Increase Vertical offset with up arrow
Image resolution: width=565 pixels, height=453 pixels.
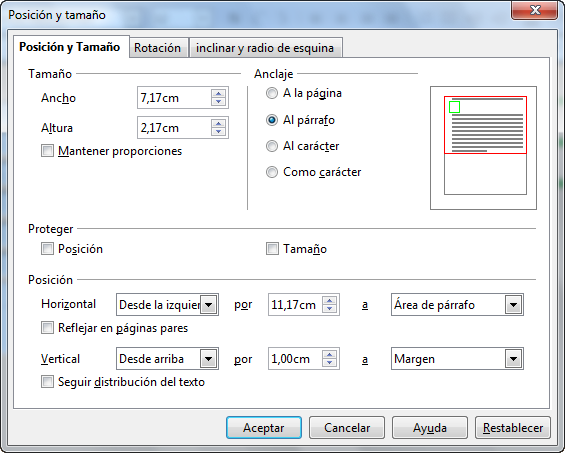(x=329, y=355)
